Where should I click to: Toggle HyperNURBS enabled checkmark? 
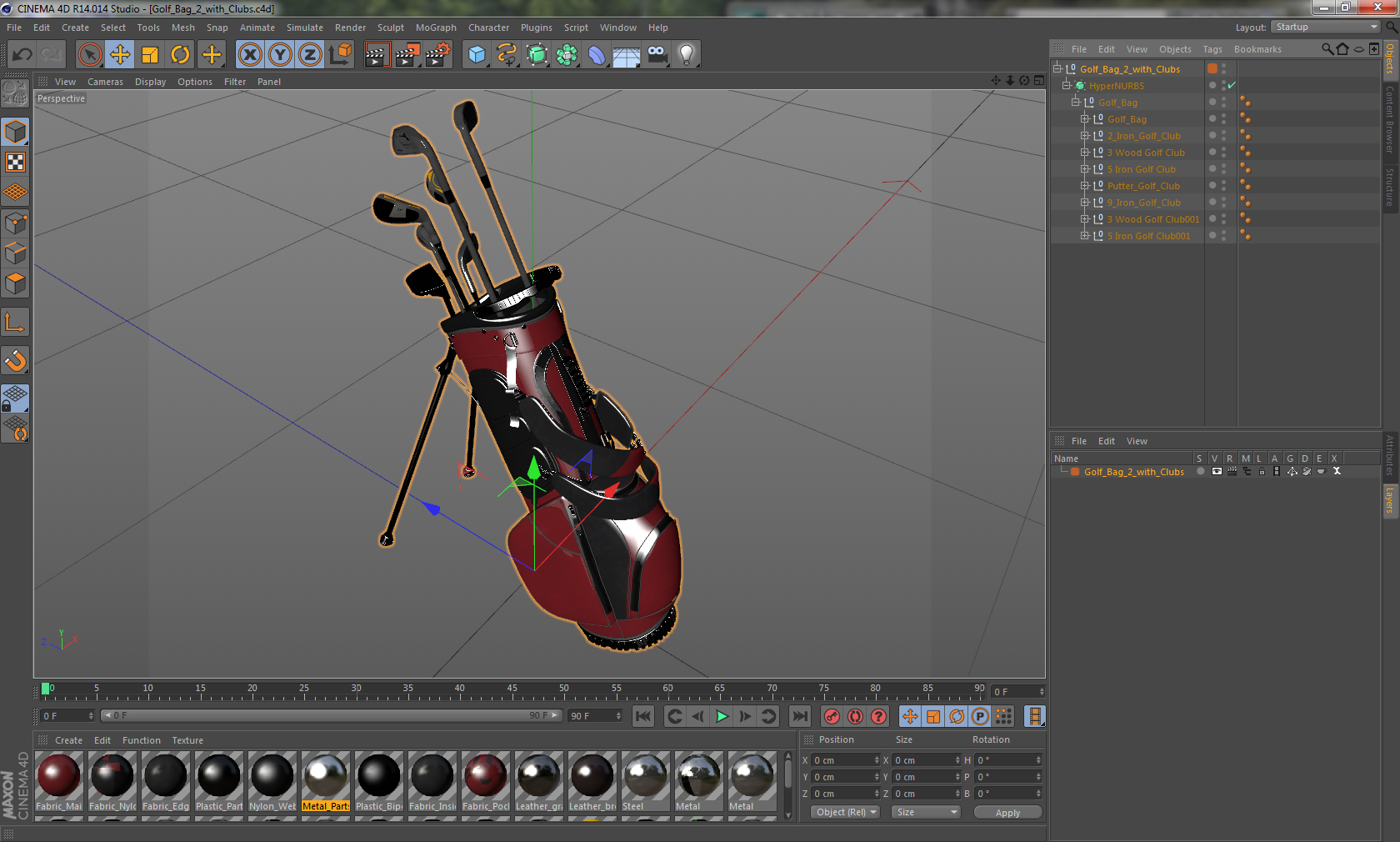point(1232,85)
